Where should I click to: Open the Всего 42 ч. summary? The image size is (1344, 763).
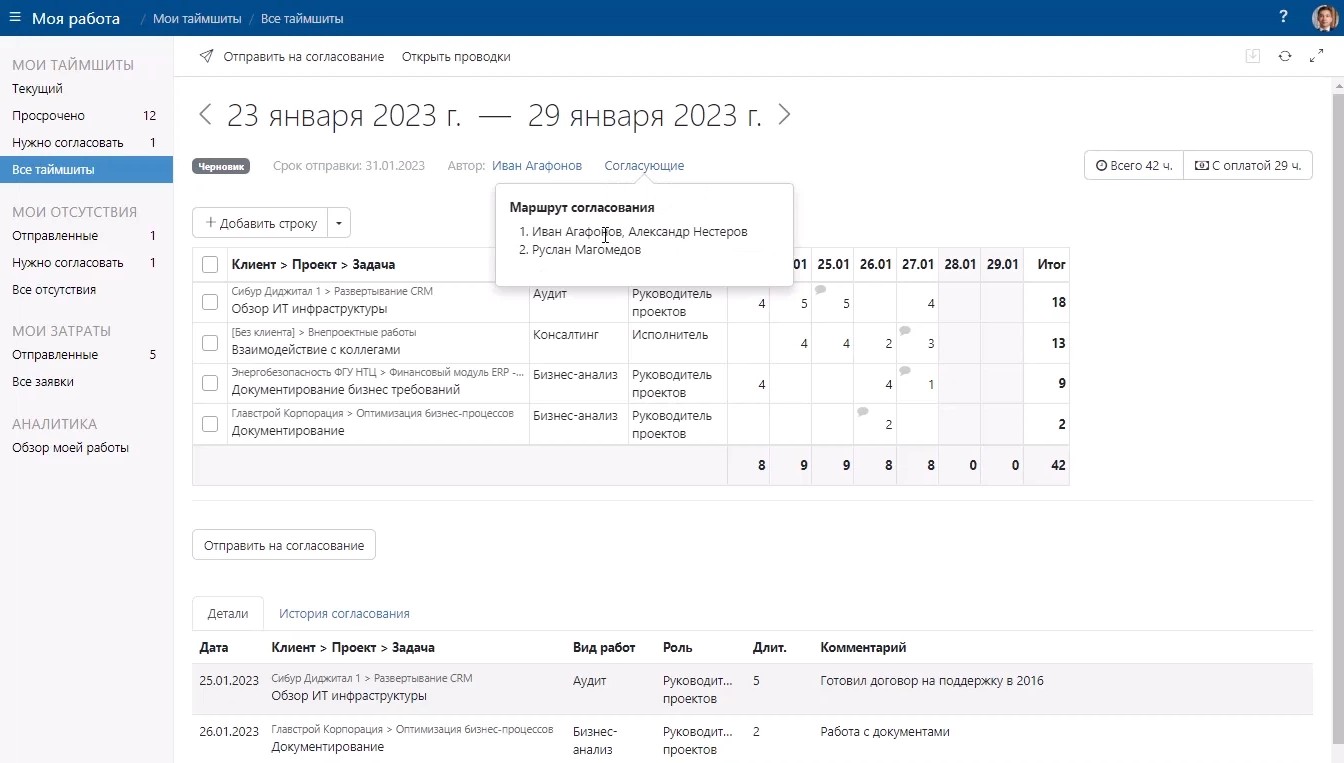click(1134, 166)
